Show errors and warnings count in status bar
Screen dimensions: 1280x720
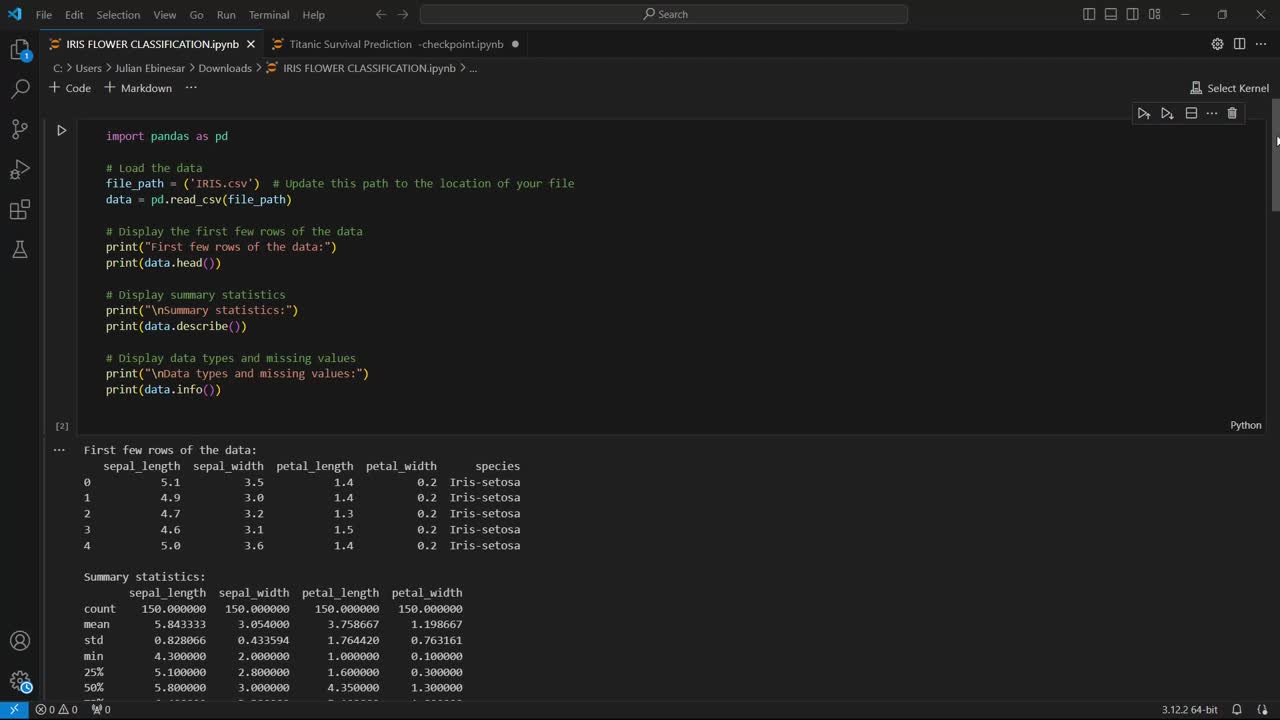56,709
